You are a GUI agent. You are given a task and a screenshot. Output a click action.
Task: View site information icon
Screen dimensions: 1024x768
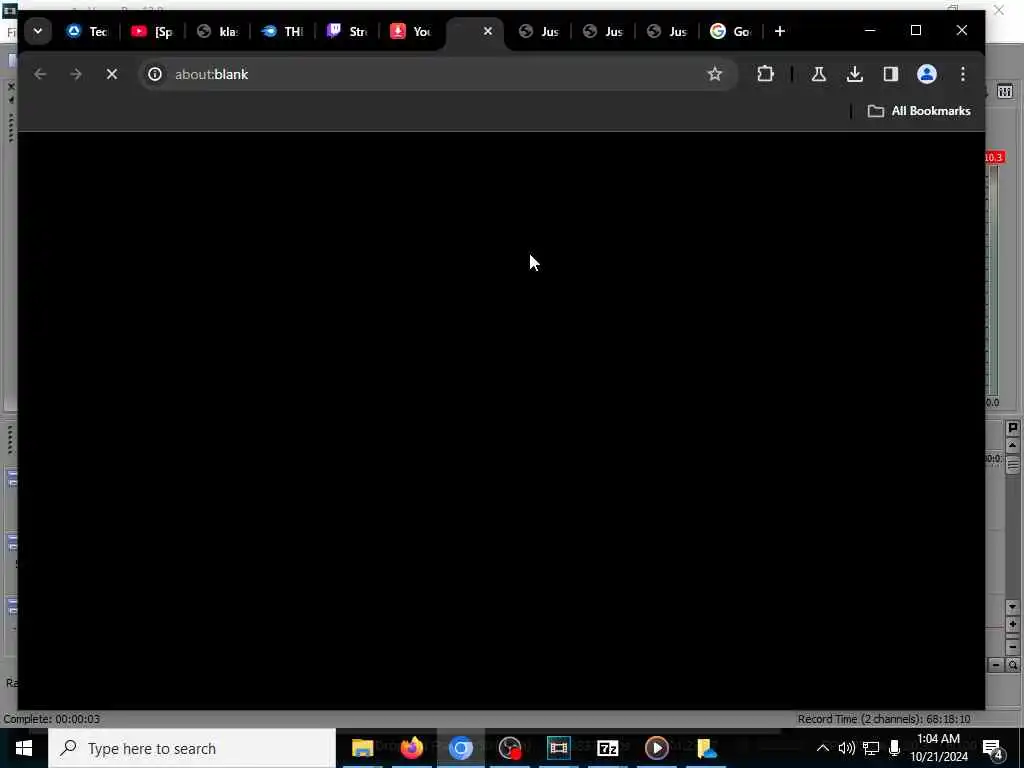[155, 74]
